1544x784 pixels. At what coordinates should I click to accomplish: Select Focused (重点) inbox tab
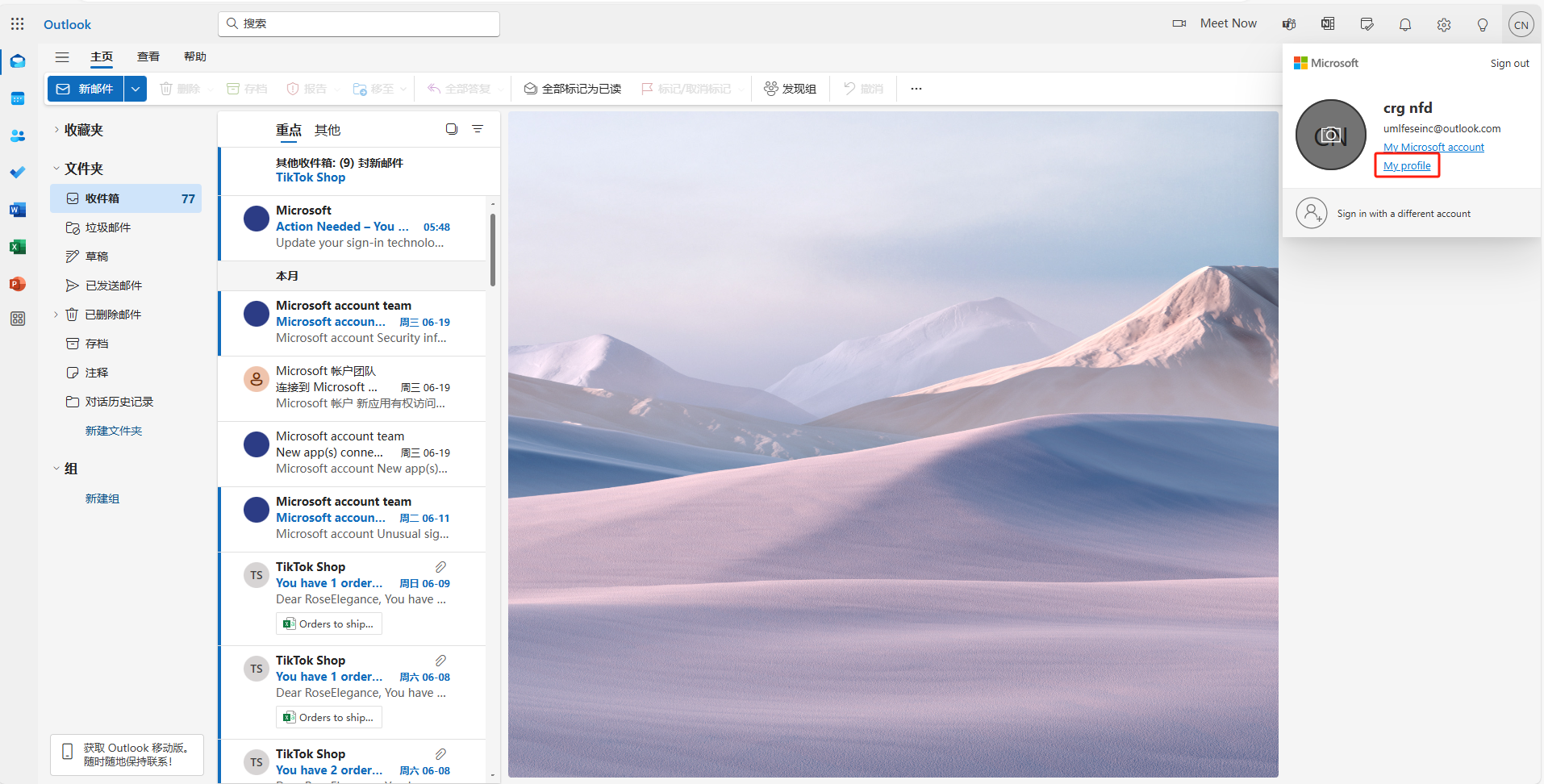click(289, 130)
